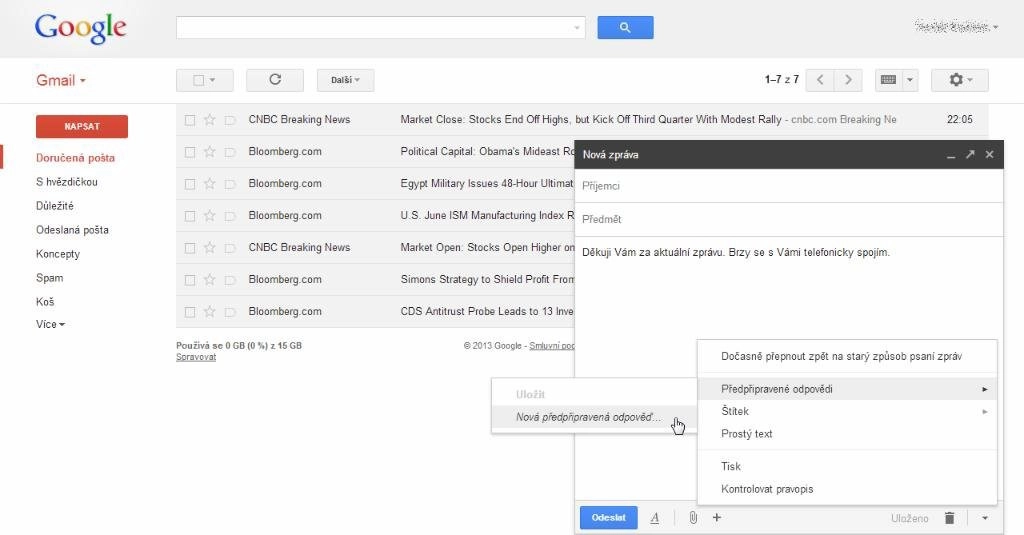Open the keyboard input tools icon
This screenshot has height=535, width=1024.
click(x=888, y=80)
